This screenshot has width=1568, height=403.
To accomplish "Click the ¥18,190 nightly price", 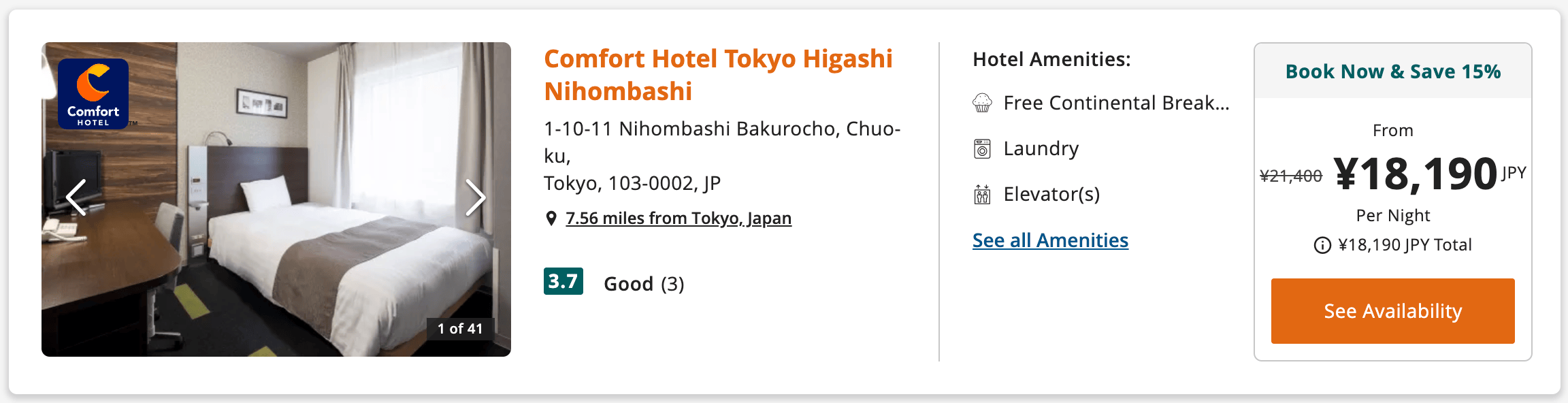I will pos(1416,174).
